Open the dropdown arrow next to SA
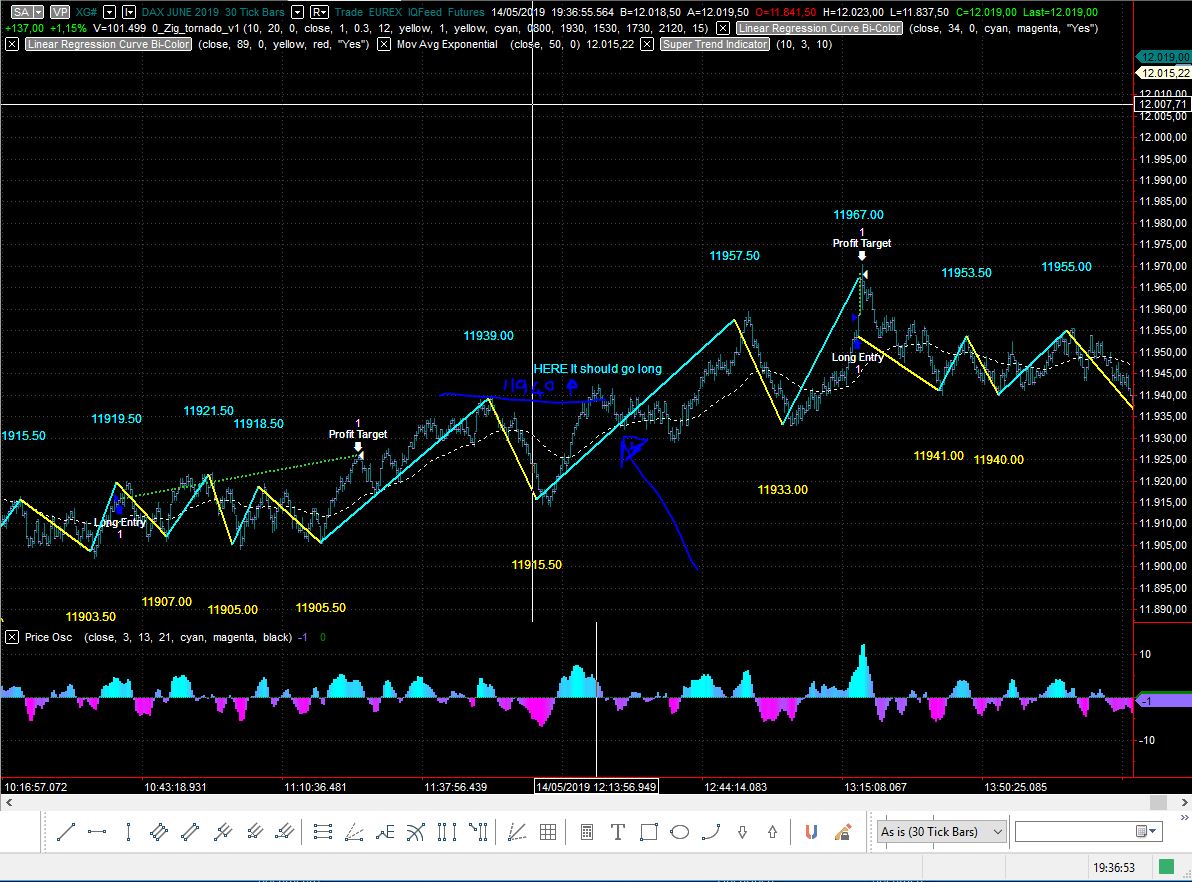 click(38, 12)
